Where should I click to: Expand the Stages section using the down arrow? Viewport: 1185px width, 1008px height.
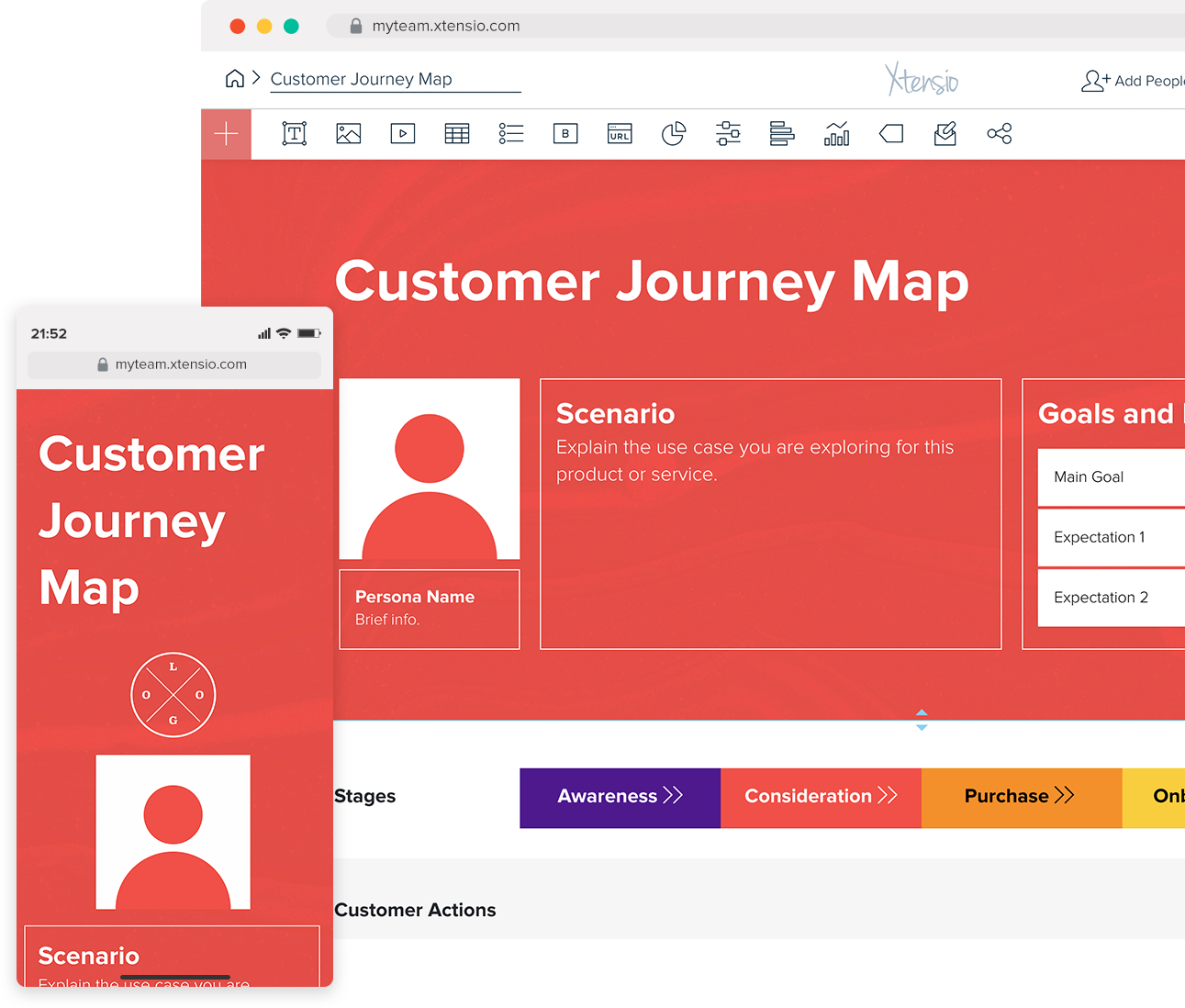tap(921, 725)
